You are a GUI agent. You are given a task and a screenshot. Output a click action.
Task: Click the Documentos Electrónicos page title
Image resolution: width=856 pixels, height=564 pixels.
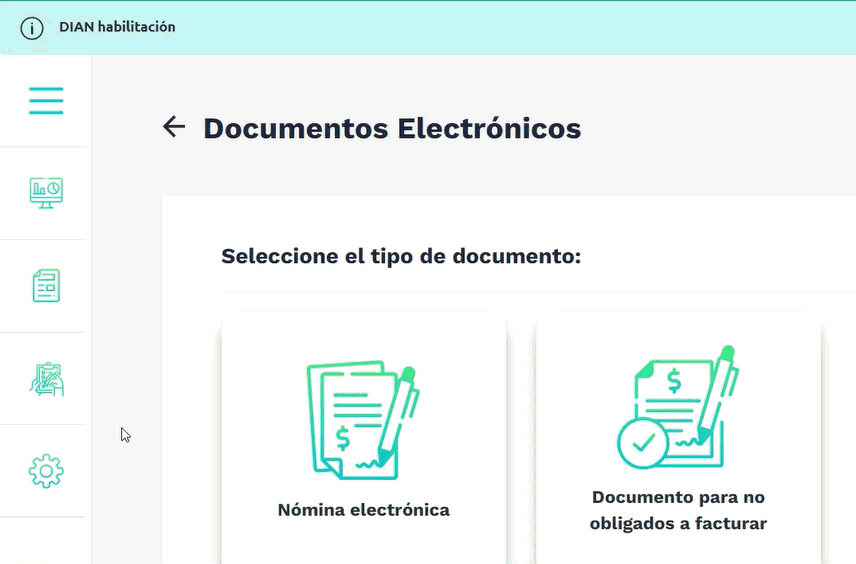pos(392,129)
